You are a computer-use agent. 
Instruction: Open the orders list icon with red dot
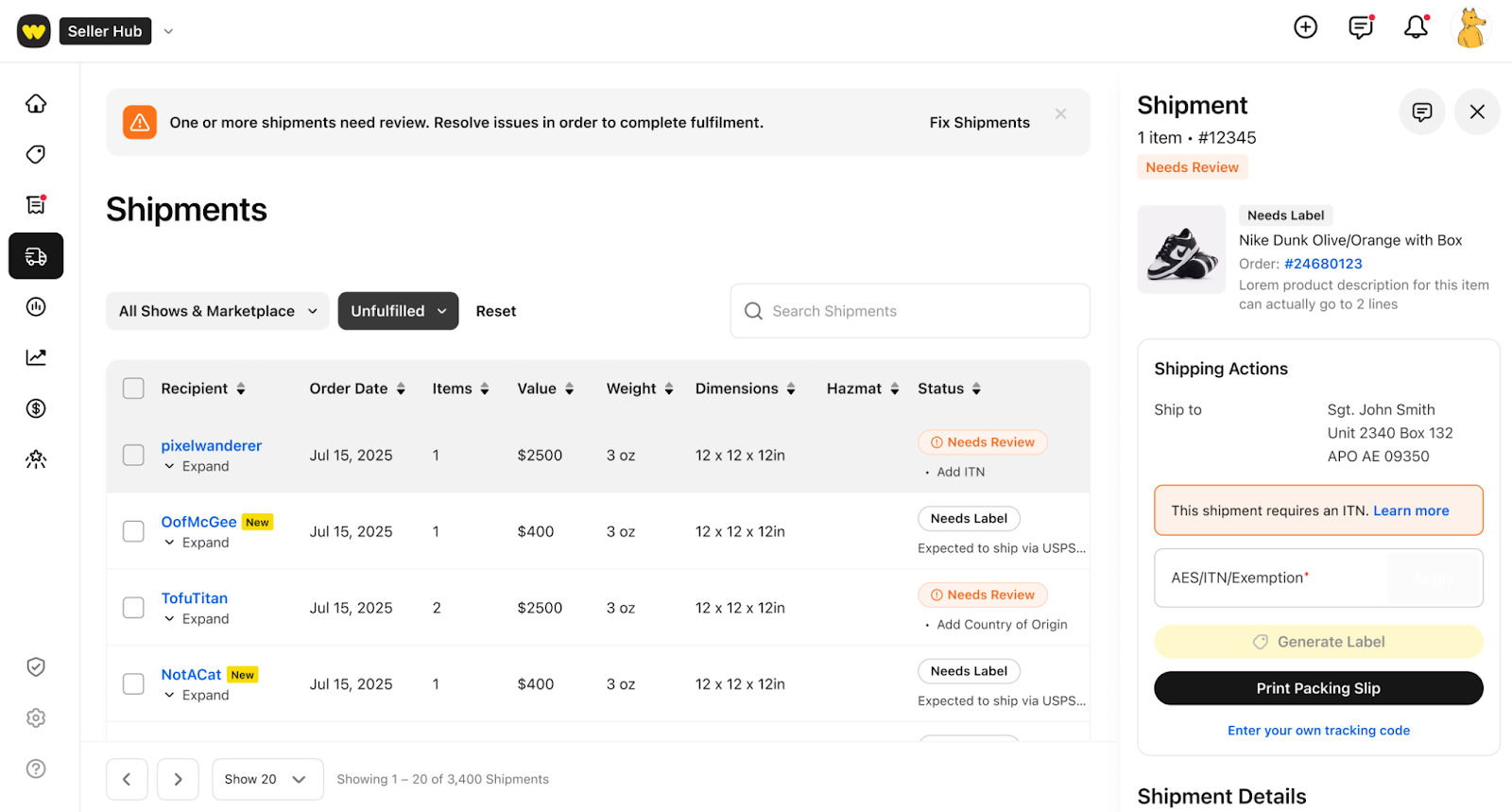[36, 204]
